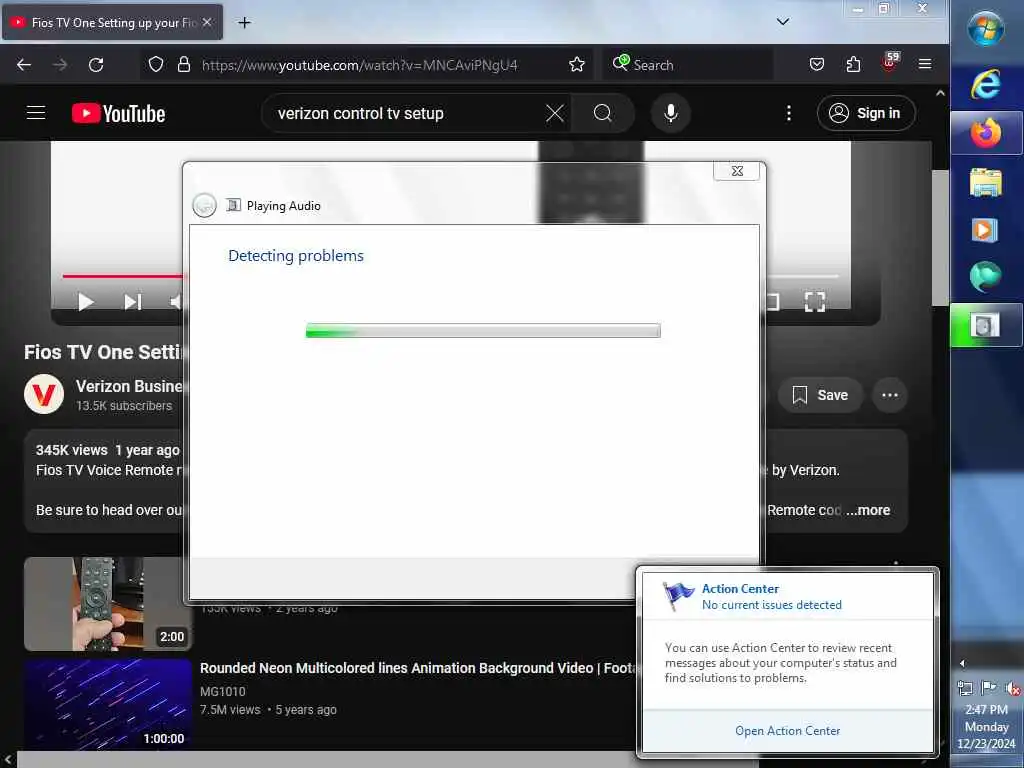The width and height of the screenshot is (1024, 768).
Task: Close the Playing Audio troubleshooter dialog
Action: click(x=737, y=170)
